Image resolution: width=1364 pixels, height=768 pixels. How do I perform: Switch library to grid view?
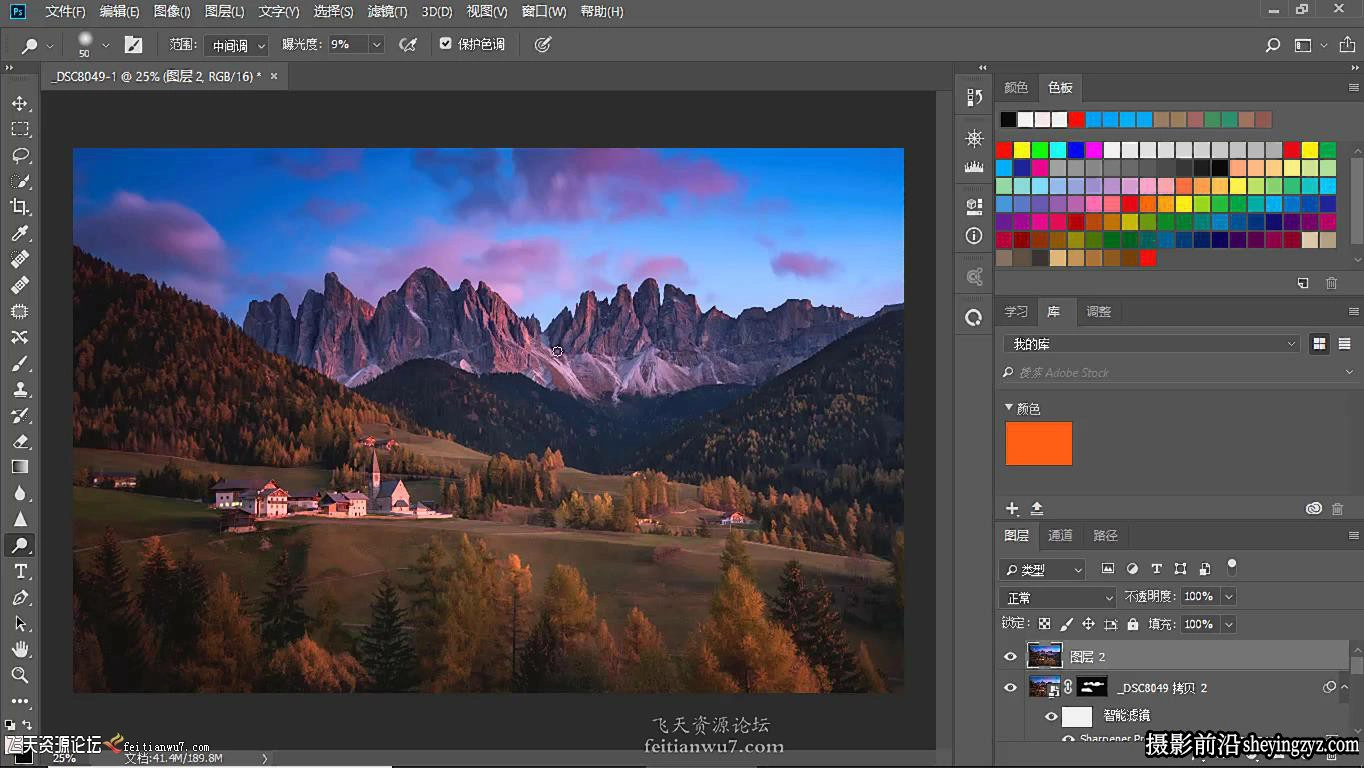[1320, 344]
